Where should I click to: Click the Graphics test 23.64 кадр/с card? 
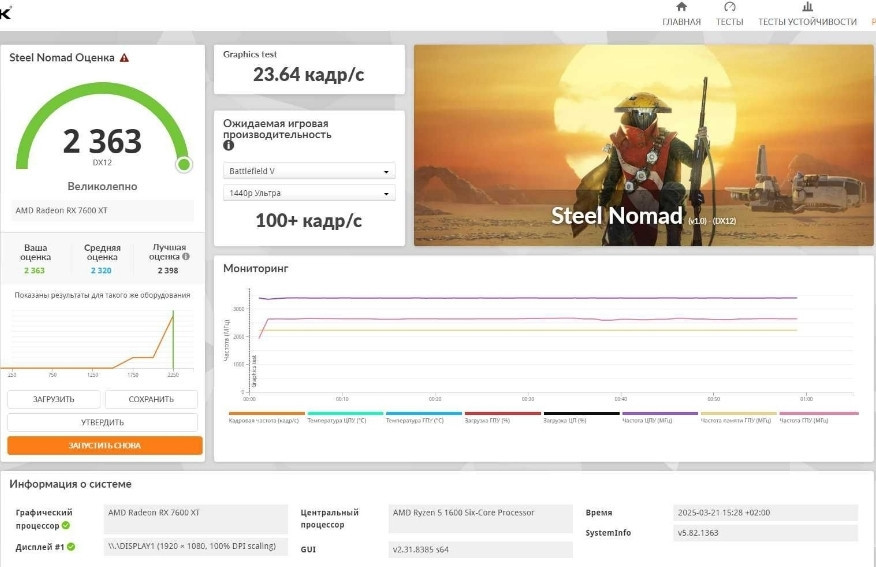click(x=309, y=69)
